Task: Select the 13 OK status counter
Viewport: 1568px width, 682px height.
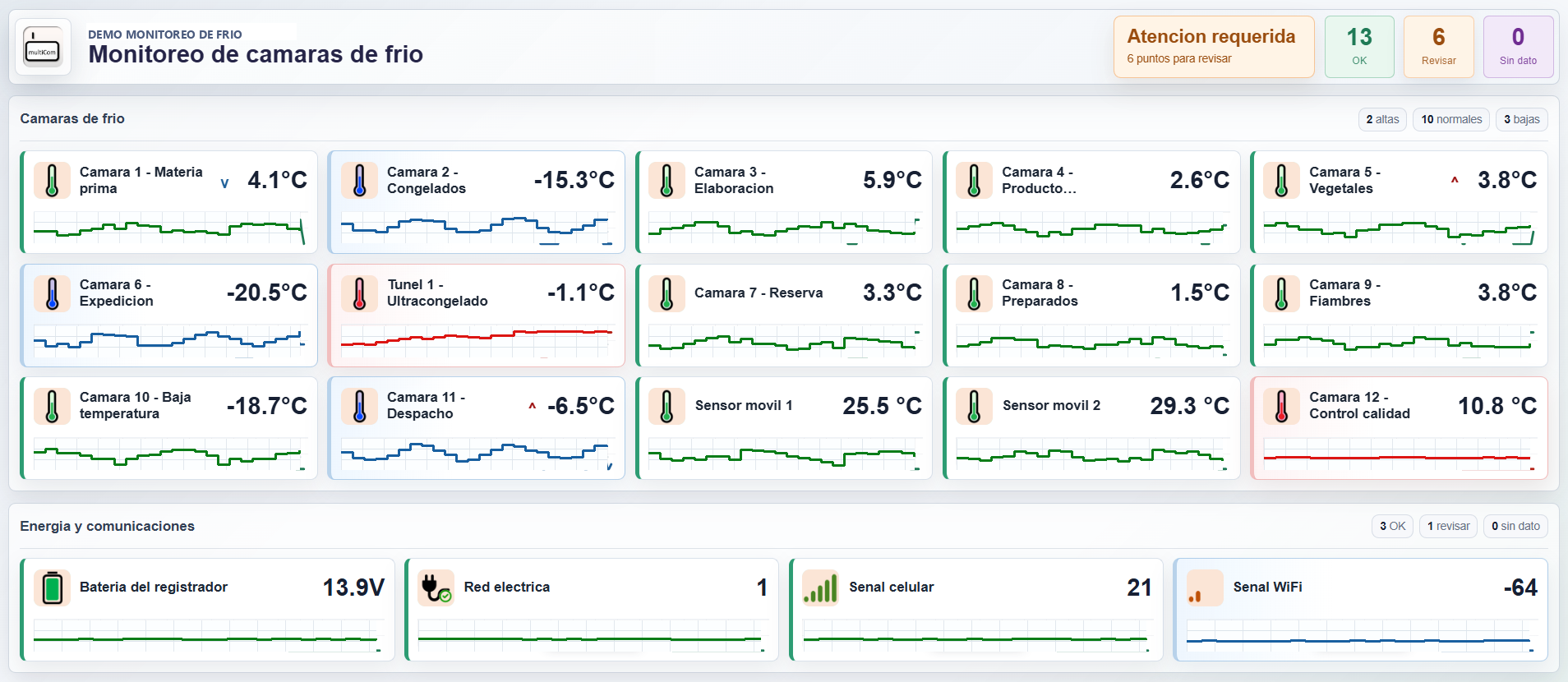Action: (1359, 47)
